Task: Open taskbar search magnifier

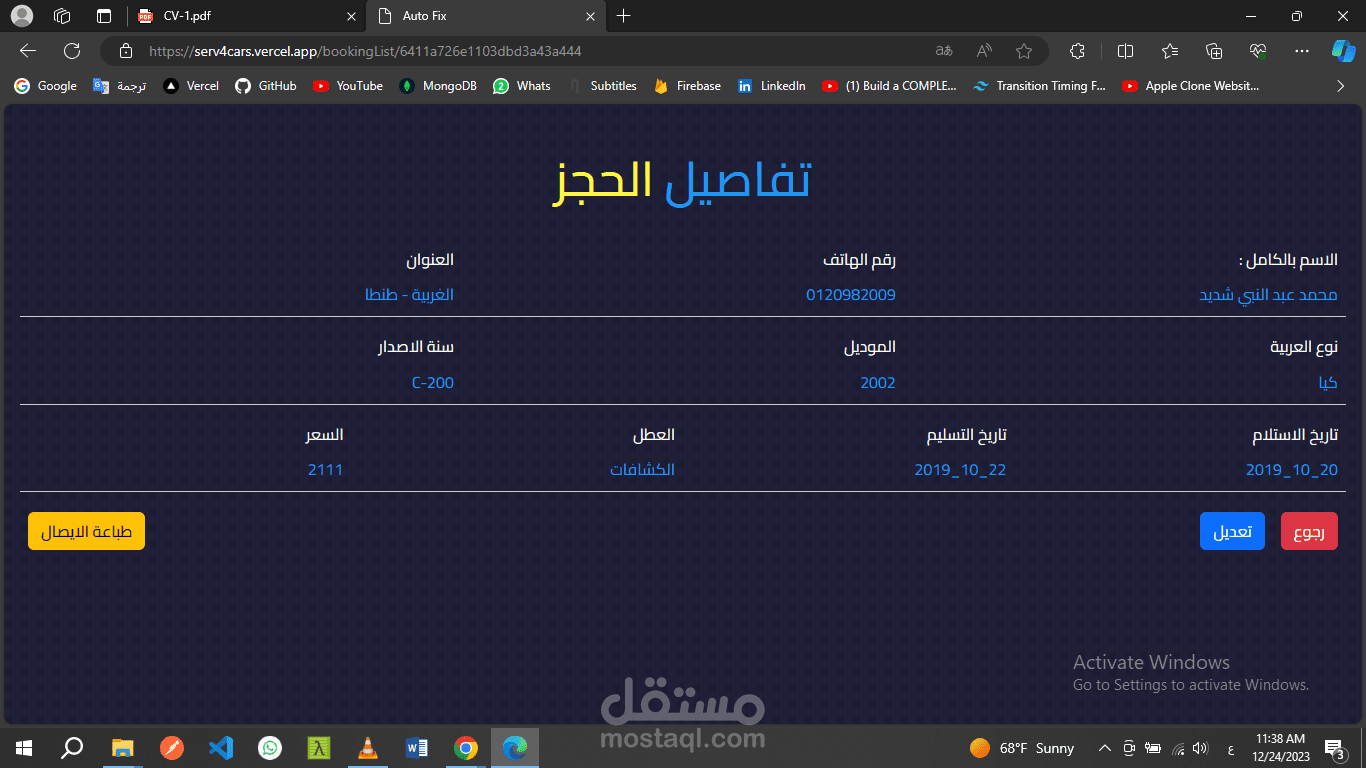Action: [72, 748]
